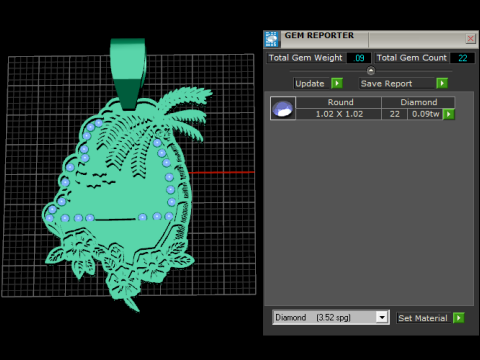Image resolution: width=480 pixels, height=360 pixels.
Task: Click green arrow beside 0.09tw row
Action: click(449, 114)
